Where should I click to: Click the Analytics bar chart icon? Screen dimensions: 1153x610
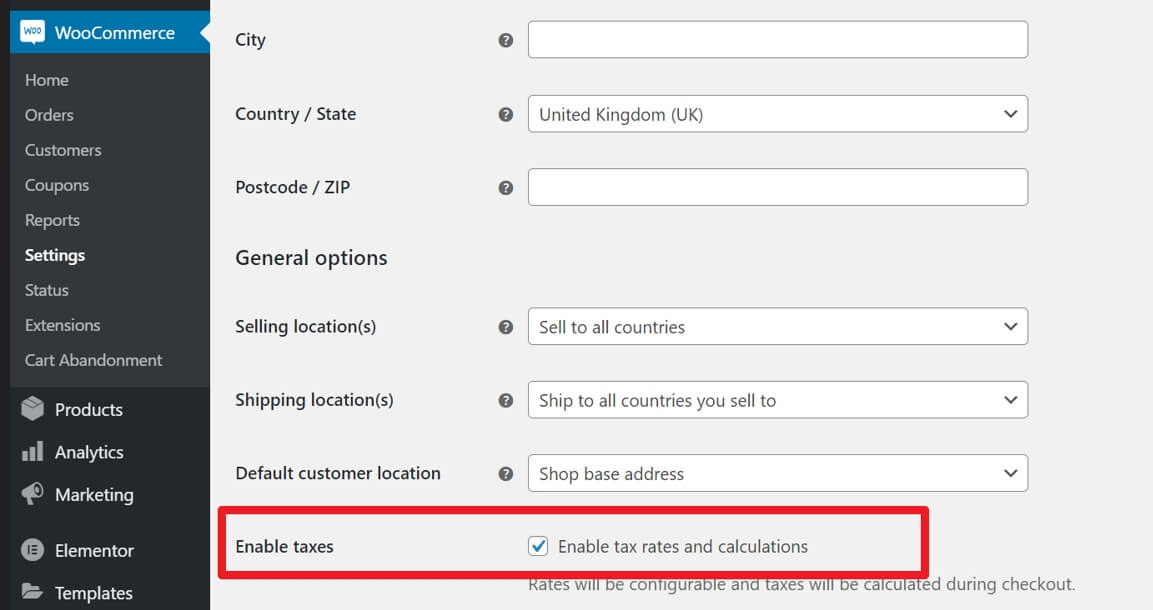tap(32, 452)
